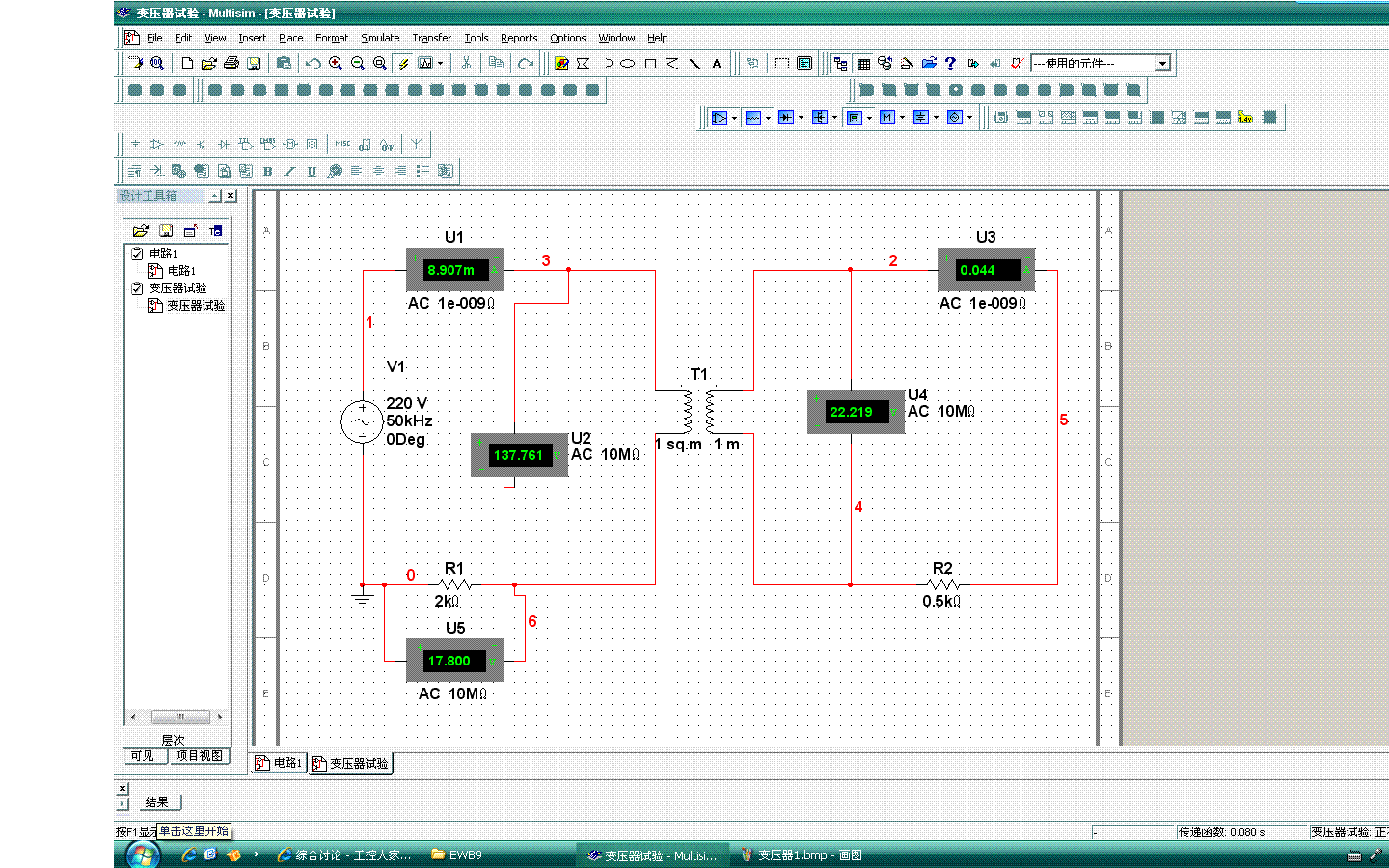Click the Undo arrow icon

point(313,64)
